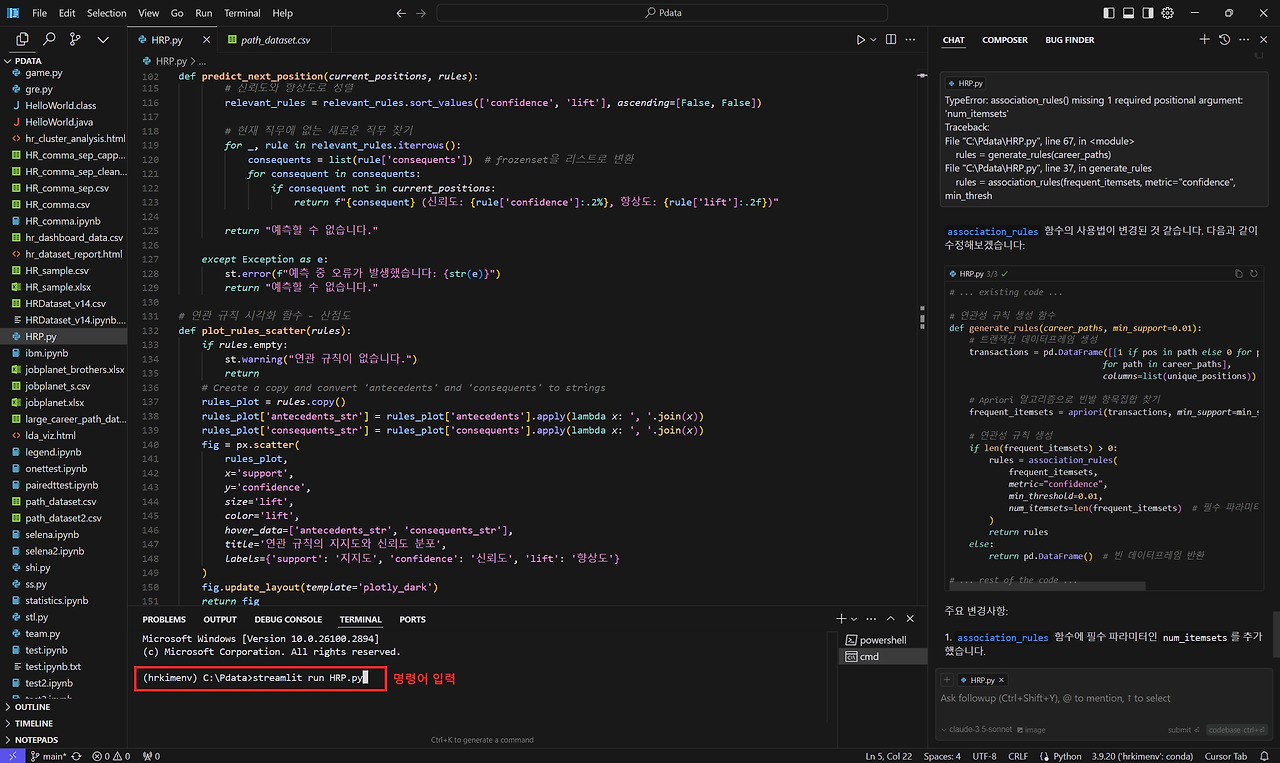Create a new terminal with plus icon
This screenshot has width=1280, height=763.
coord(841,620)
